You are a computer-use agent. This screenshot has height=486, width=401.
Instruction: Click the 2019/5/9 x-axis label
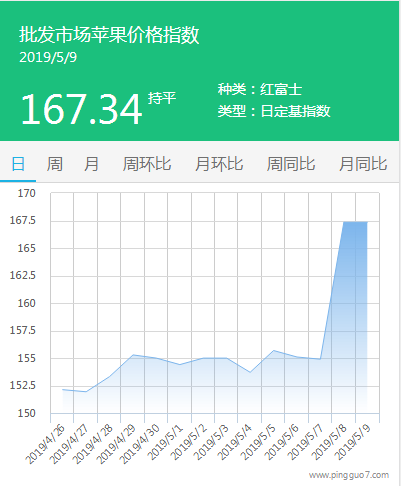352,442
